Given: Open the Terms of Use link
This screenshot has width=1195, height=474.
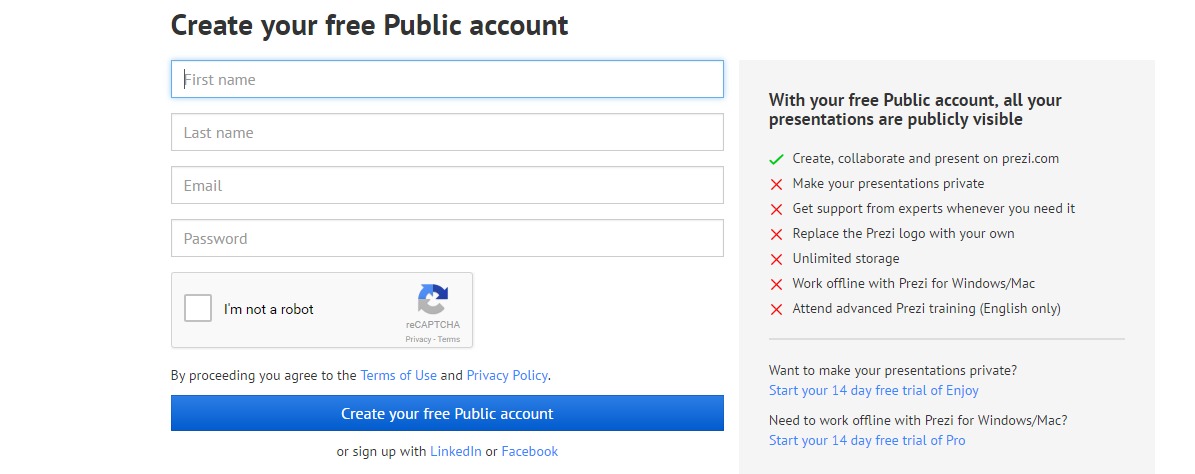Looking at the screenshot, I should pyautogui.click(x=399, y=375).
